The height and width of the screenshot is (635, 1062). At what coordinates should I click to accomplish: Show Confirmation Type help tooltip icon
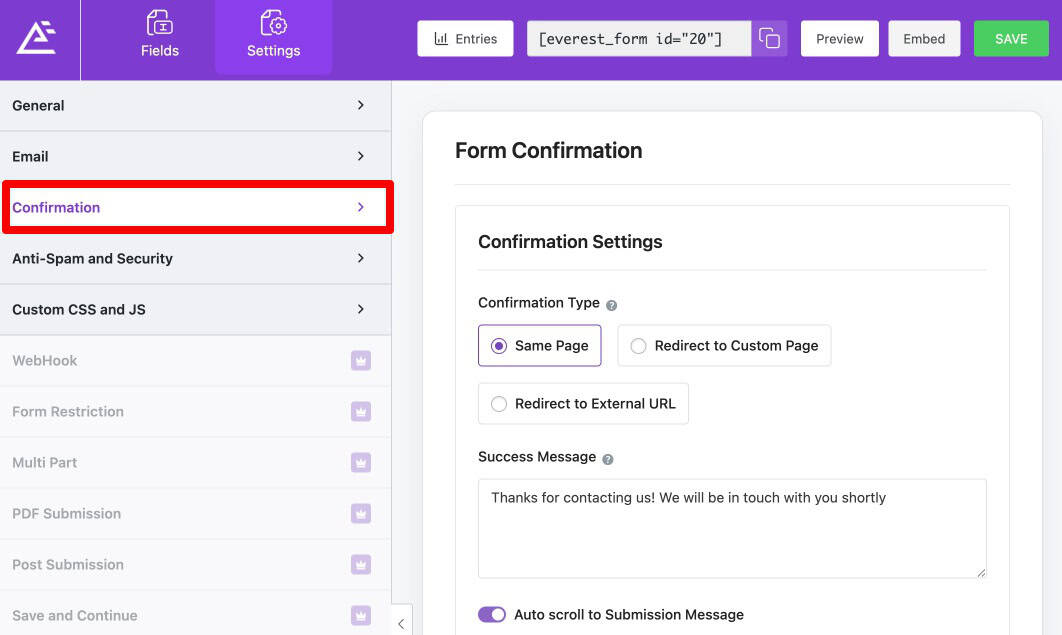tap(612, 305)
